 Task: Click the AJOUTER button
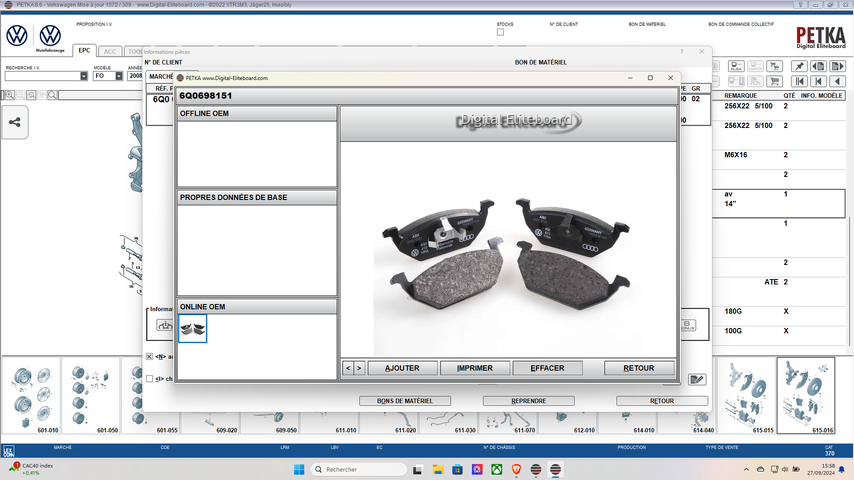tap(402, 368)
